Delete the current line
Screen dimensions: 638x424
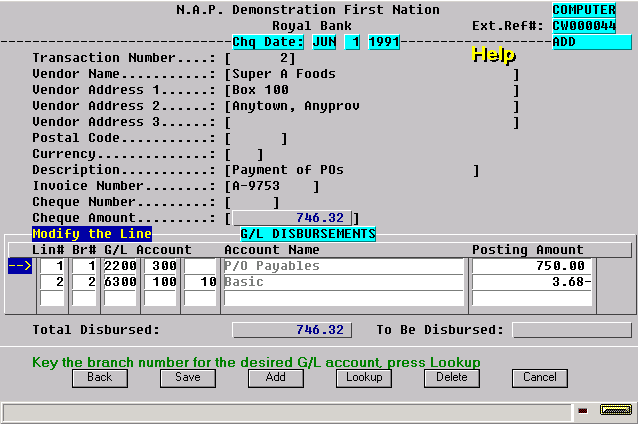452,378
